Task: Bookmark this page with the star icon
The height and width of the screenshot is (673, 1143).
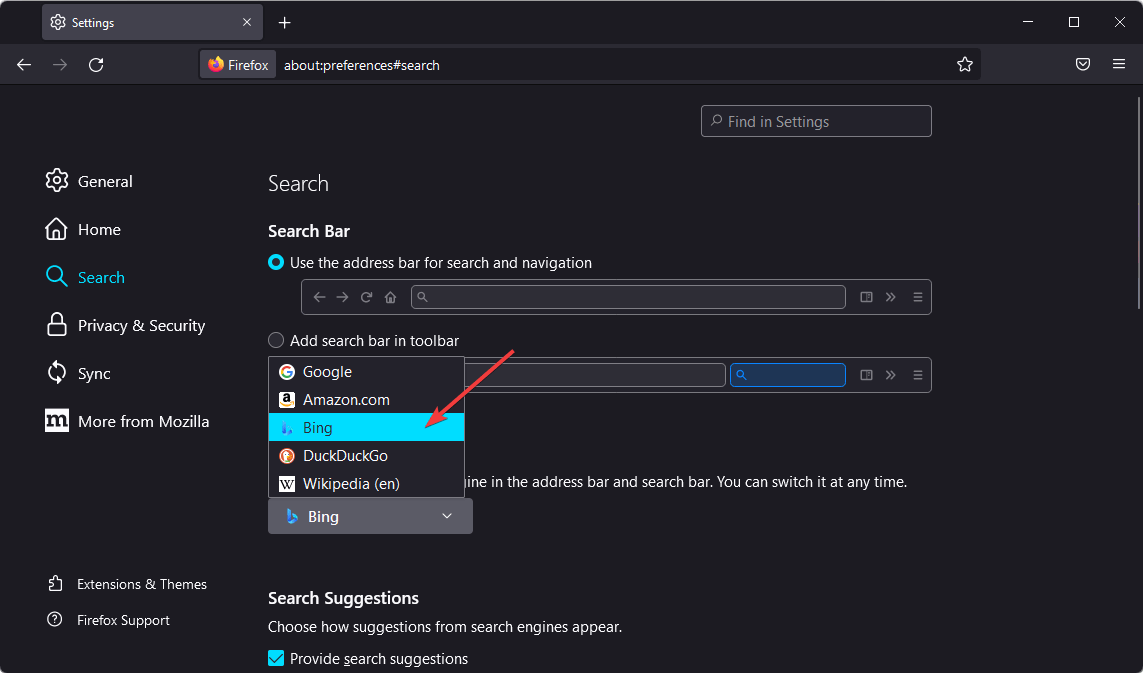Action: (x=964, y=65)
